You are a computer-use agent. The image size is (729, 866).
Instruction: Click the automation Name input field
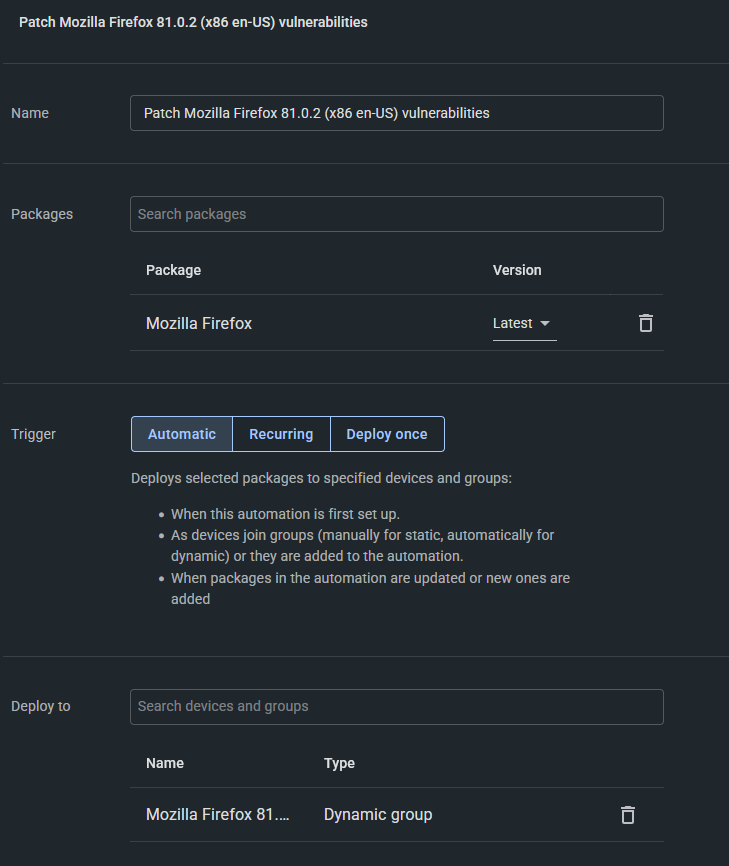(x=397, y=113)
